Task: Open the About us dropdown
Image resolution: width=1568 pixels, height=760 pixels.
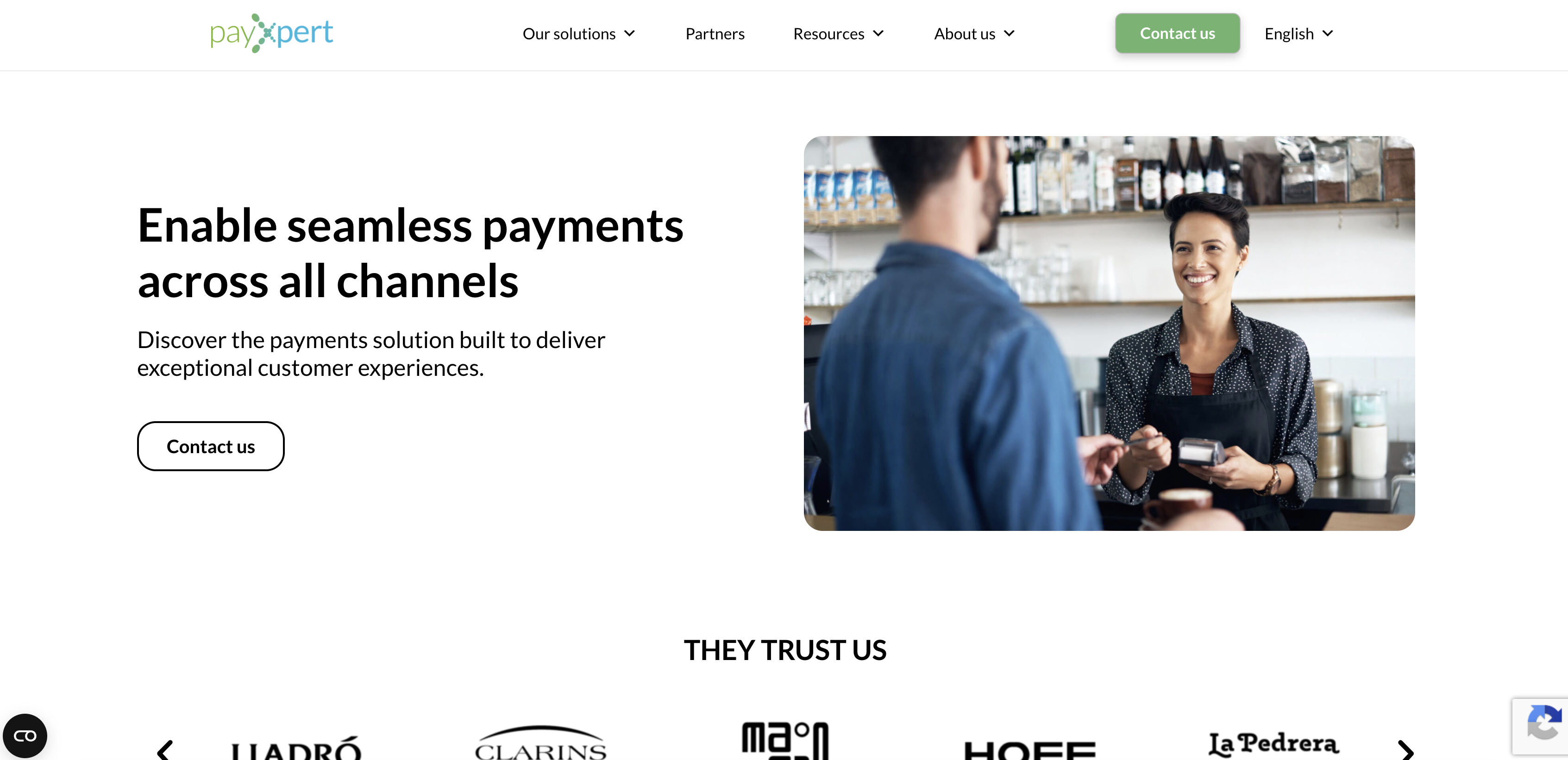Action: 974,33
